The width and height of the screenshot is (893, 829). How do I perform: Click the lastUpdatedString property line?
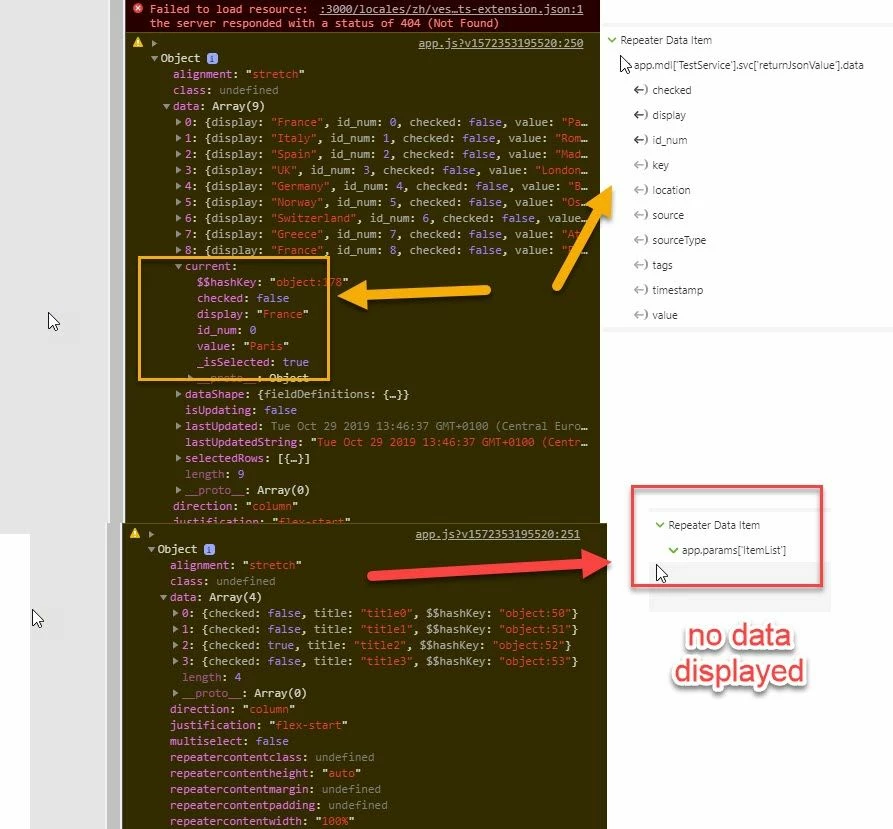[x=386, y=442]
